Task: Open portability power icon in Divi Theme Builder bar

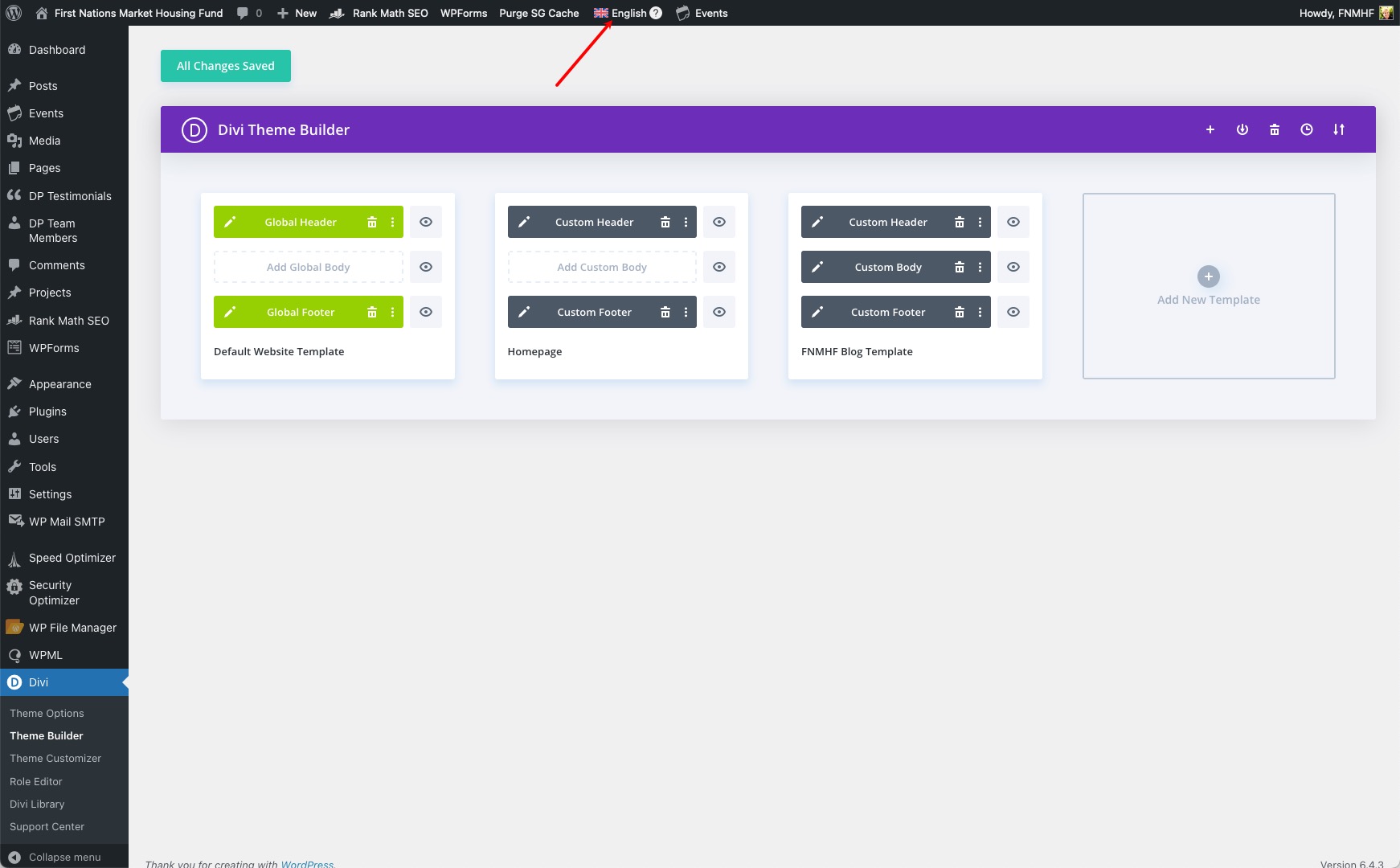Action: pos(1242,129)
